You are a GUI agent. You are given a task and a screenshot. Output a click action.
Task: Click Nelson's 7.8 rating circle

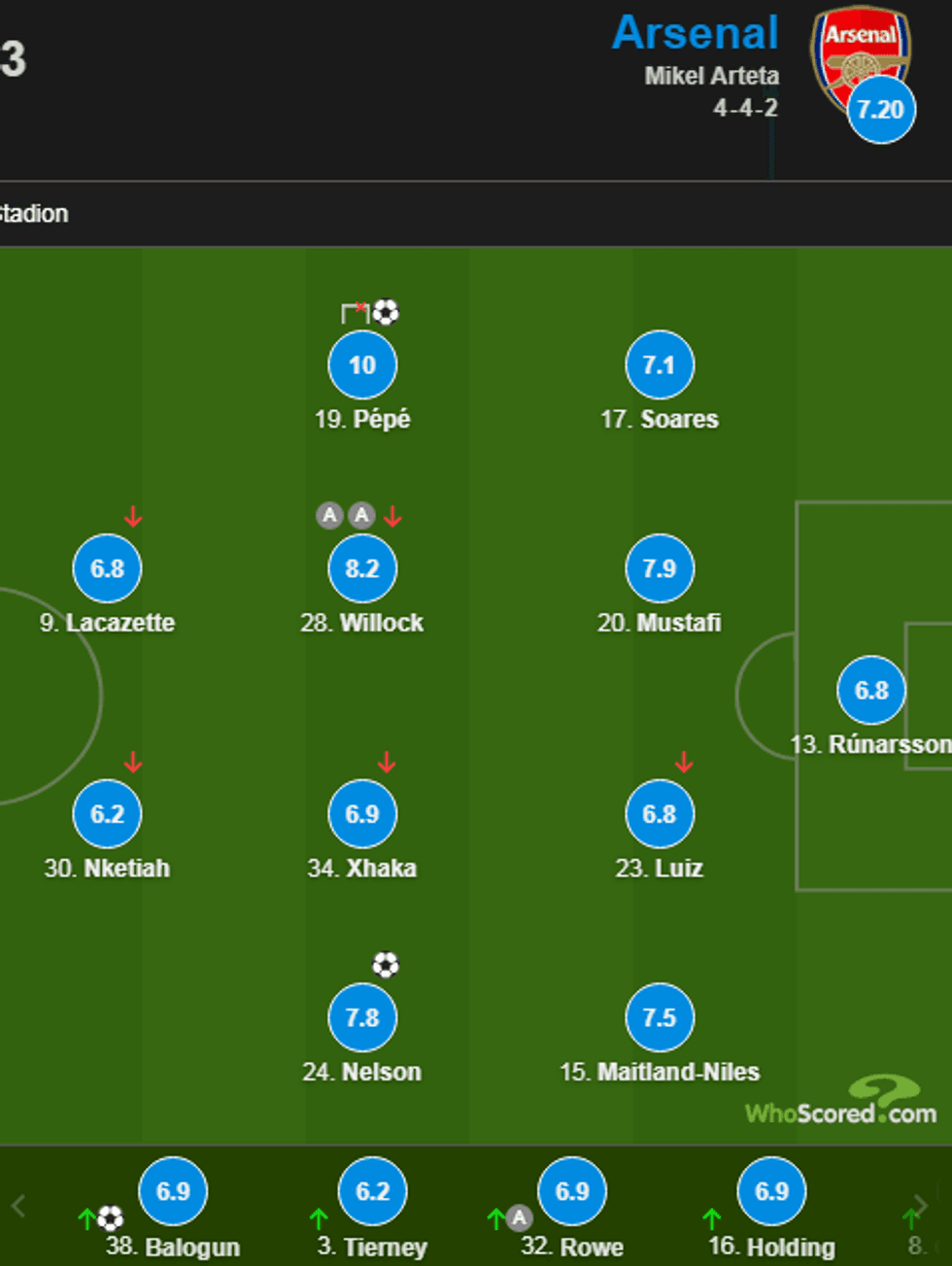click(x=362, y=1017)
